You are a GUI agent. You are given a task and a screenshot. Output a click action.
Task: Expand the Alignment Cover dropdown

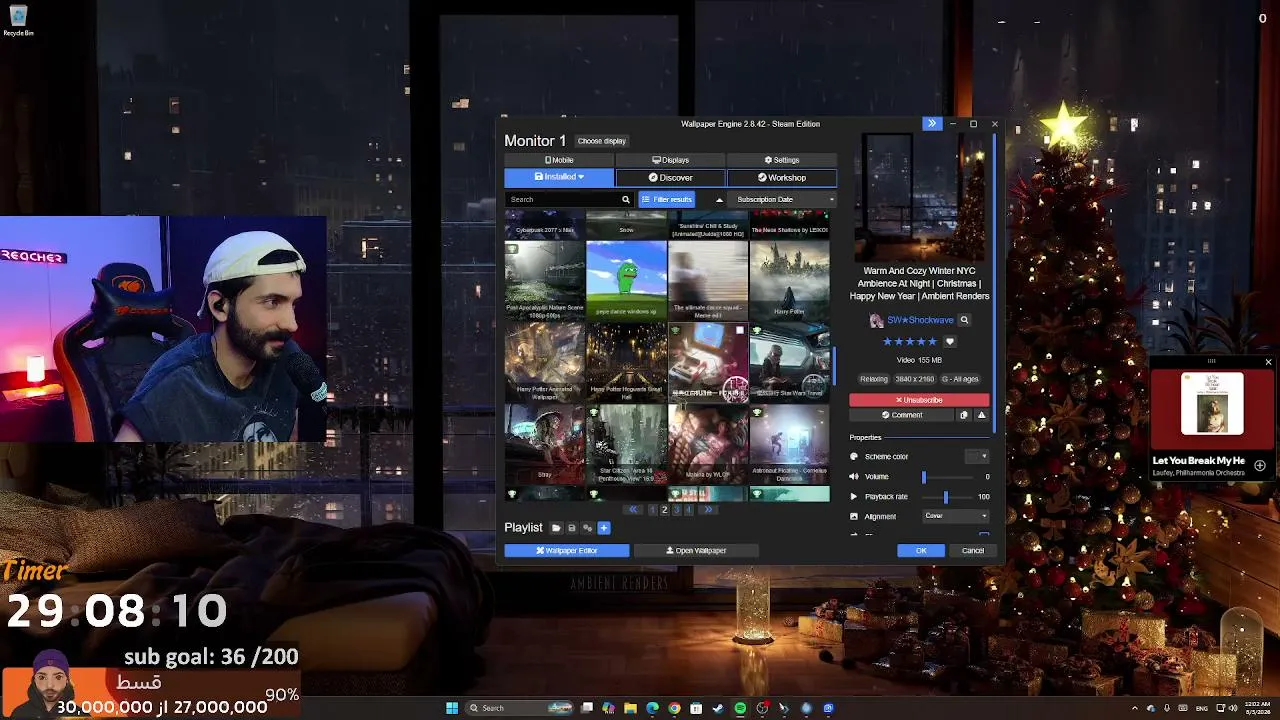pos(956,516)
